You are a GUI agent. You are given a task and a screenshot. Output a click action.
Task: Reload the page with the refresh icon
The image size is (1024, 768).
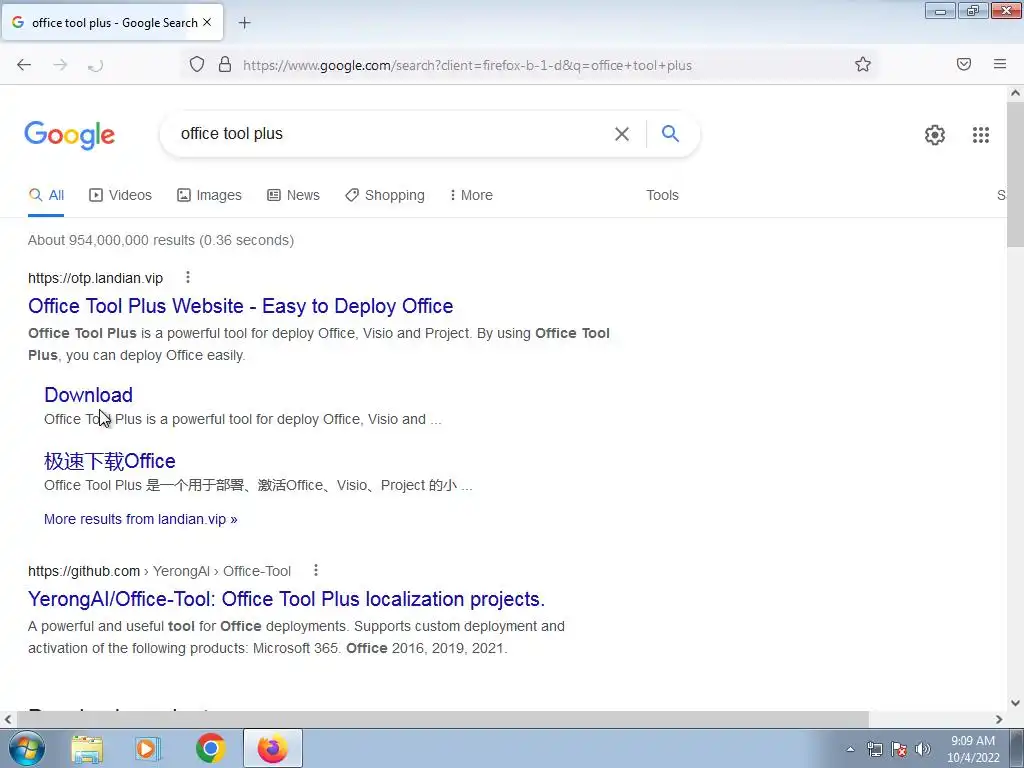[95, 65]
